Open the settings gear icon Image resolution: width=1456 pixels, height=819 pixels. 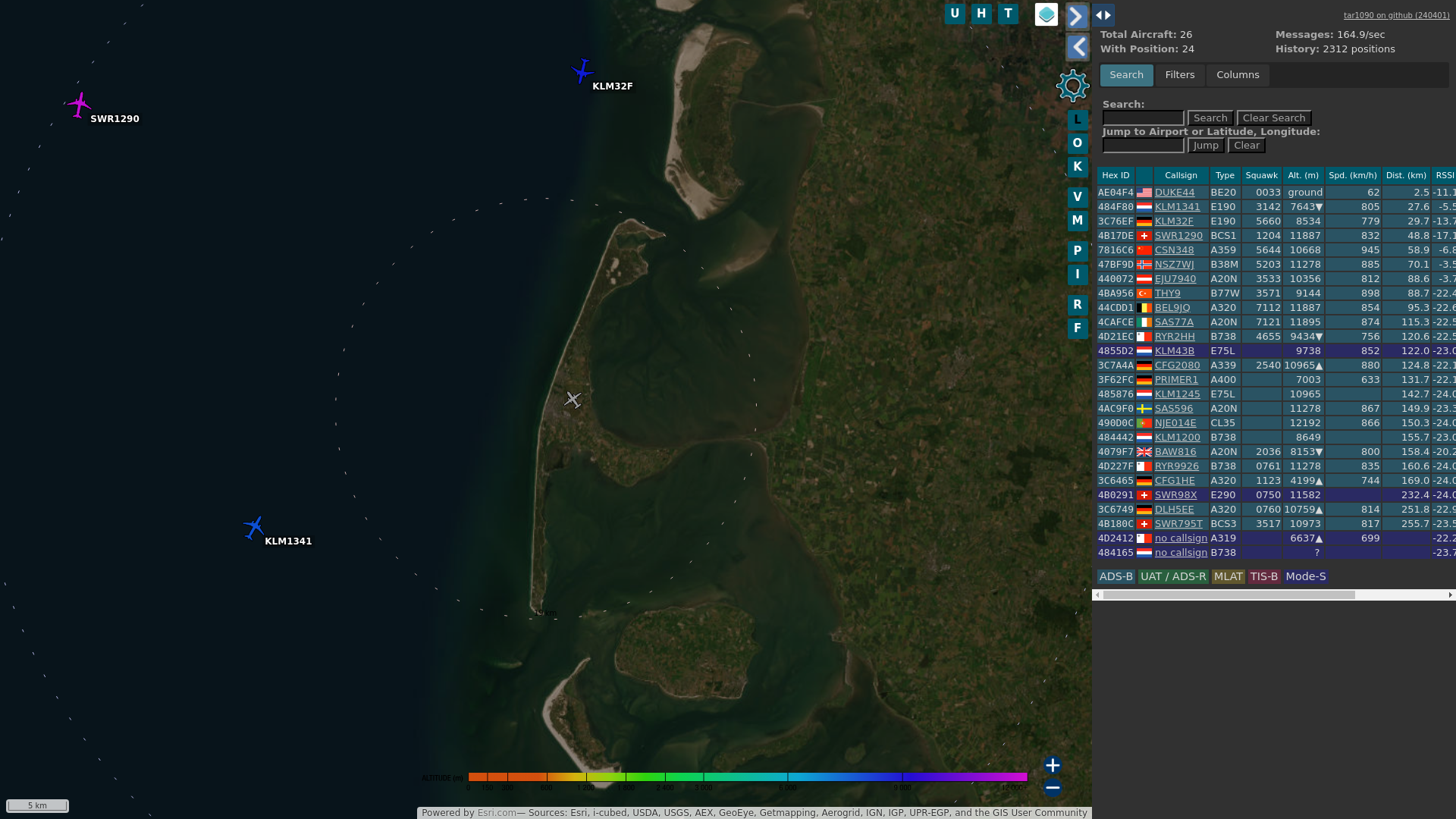(1072, 86)
